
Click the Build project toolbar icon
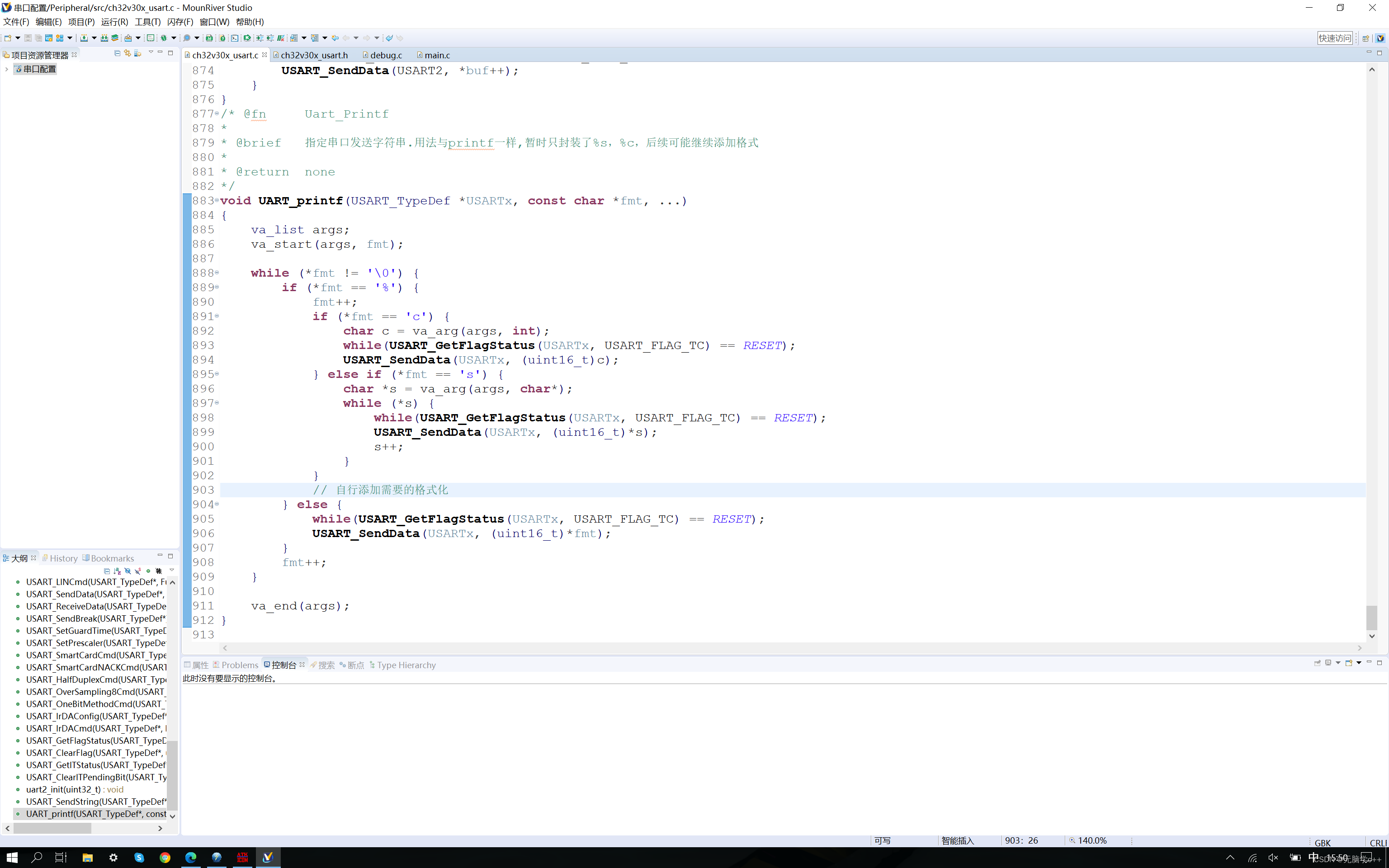pyautogui.click(x=84, y=38)
